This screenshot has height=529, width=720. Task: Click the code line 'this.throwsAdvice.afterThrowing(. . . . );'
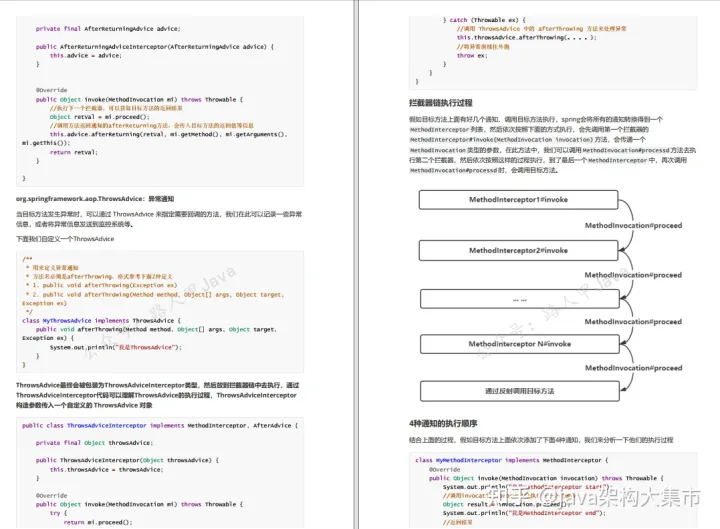[x=526, y=38]
